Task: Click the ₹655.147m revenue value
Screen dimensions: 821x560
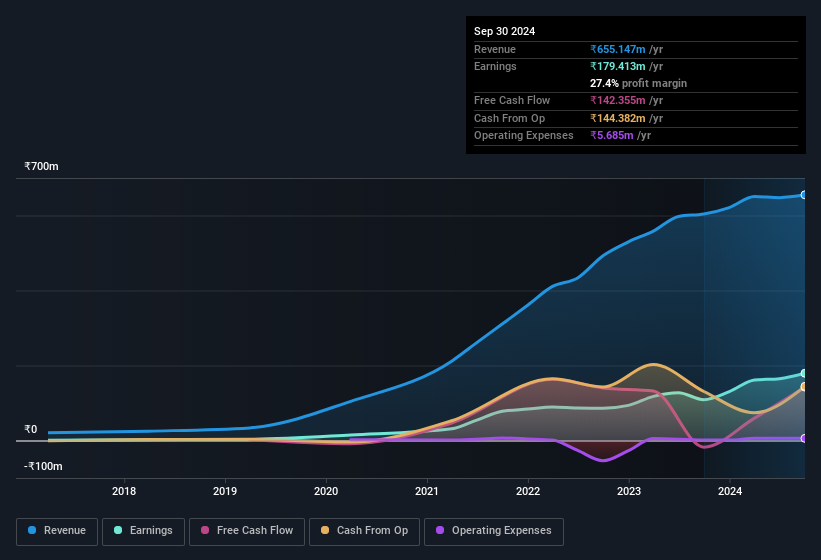Action: (x=618, y=49)
